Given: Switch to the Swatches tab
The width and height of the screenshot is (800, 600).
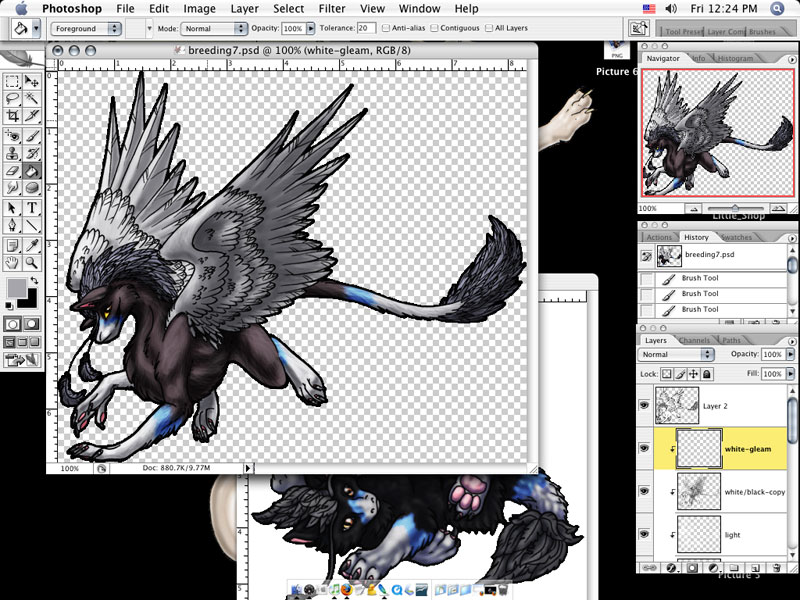Looking at the screenshot, I should click(736, 237).
